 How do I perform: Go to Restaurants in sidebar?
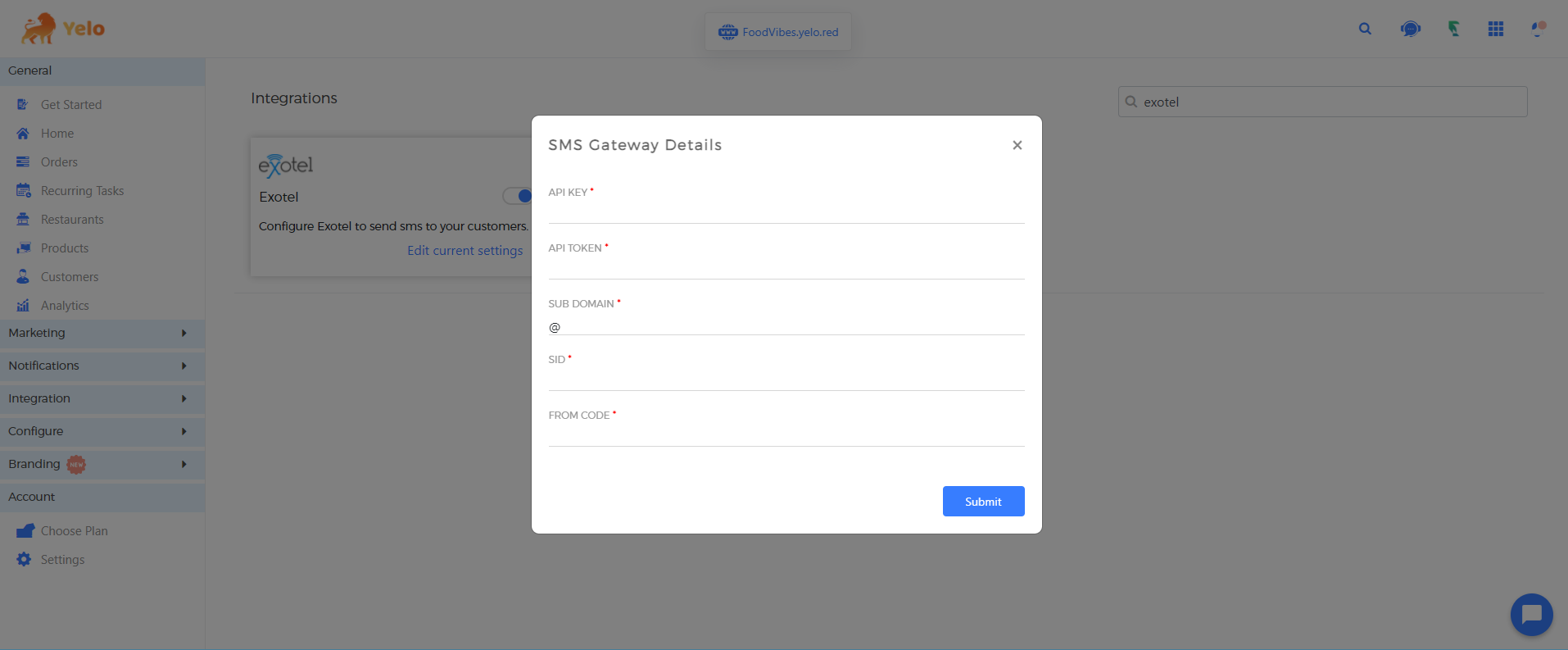click(72, 220)
